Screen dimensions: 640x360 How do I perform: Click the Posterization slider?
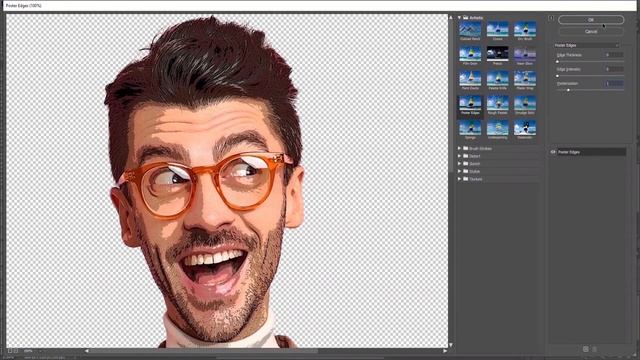point(590,90)
